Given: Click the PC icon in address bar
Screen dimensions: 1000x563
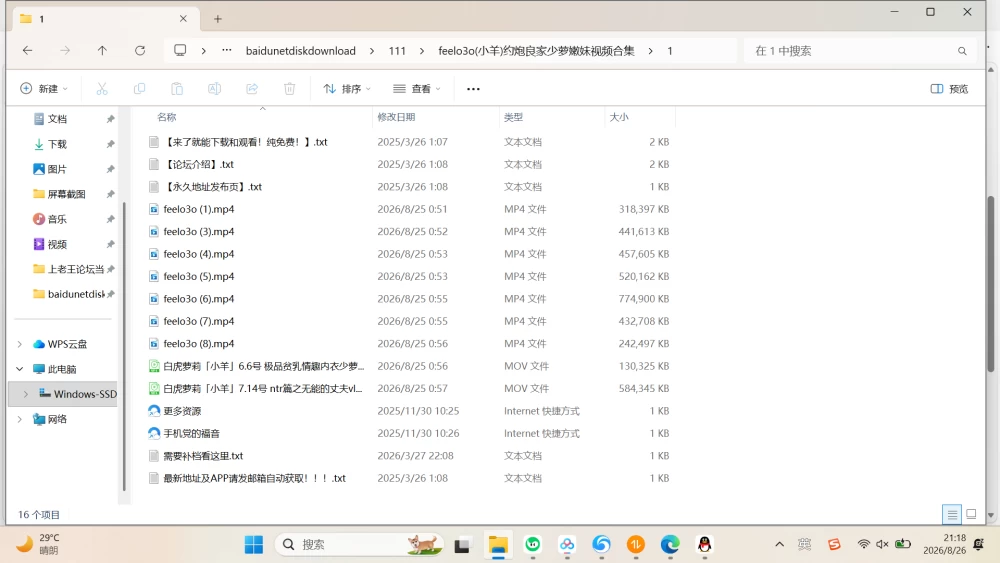Looking at the screenshot, I should pos(180,50).
